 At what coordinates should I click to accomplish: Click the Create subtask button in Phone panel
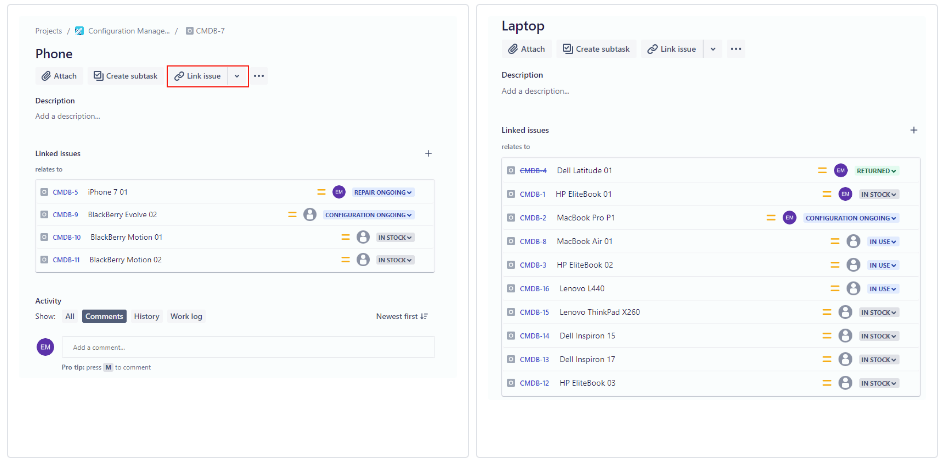point(125,76)
